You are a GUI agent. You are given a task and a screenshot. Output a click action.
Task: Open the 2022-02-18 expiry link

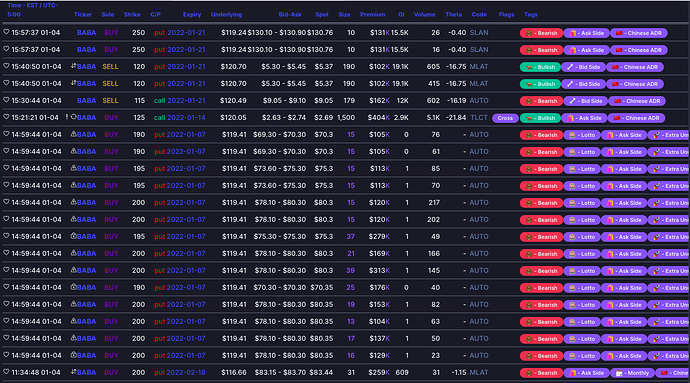tap(186, 372)
